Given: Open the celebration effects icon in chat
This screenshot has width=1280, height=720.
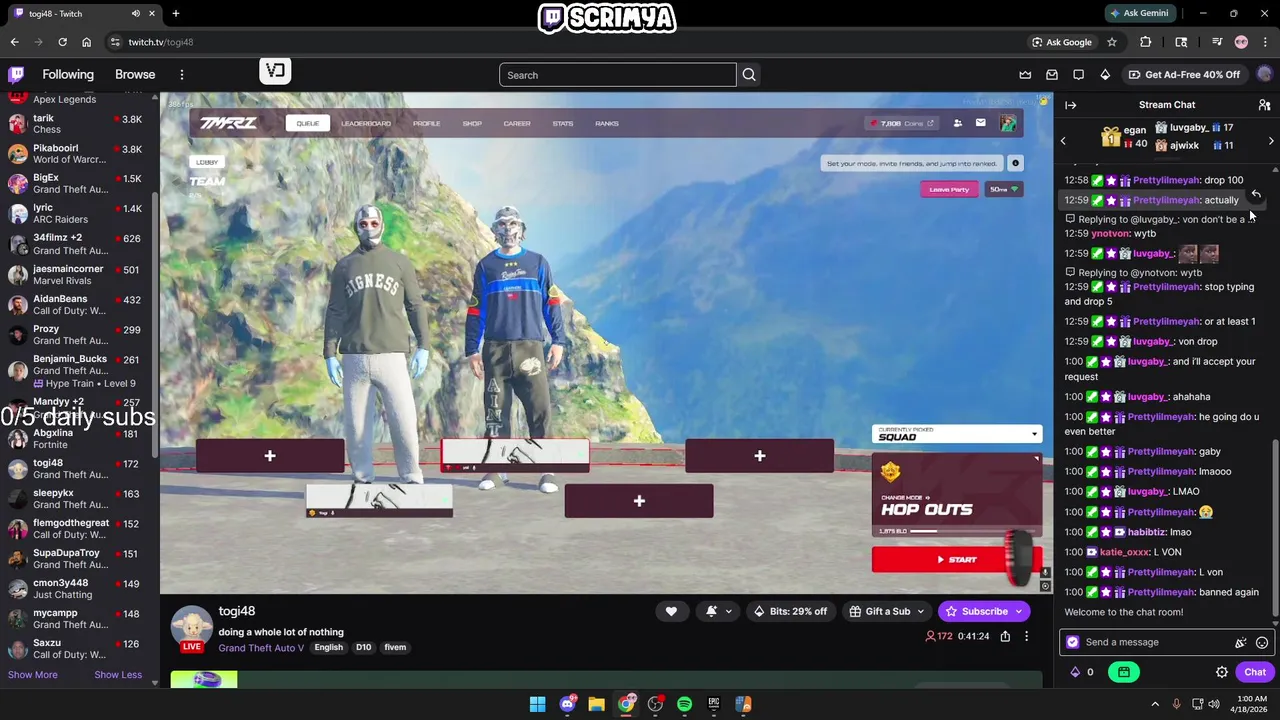Looking at the screenshot, I should [1241, 642].
